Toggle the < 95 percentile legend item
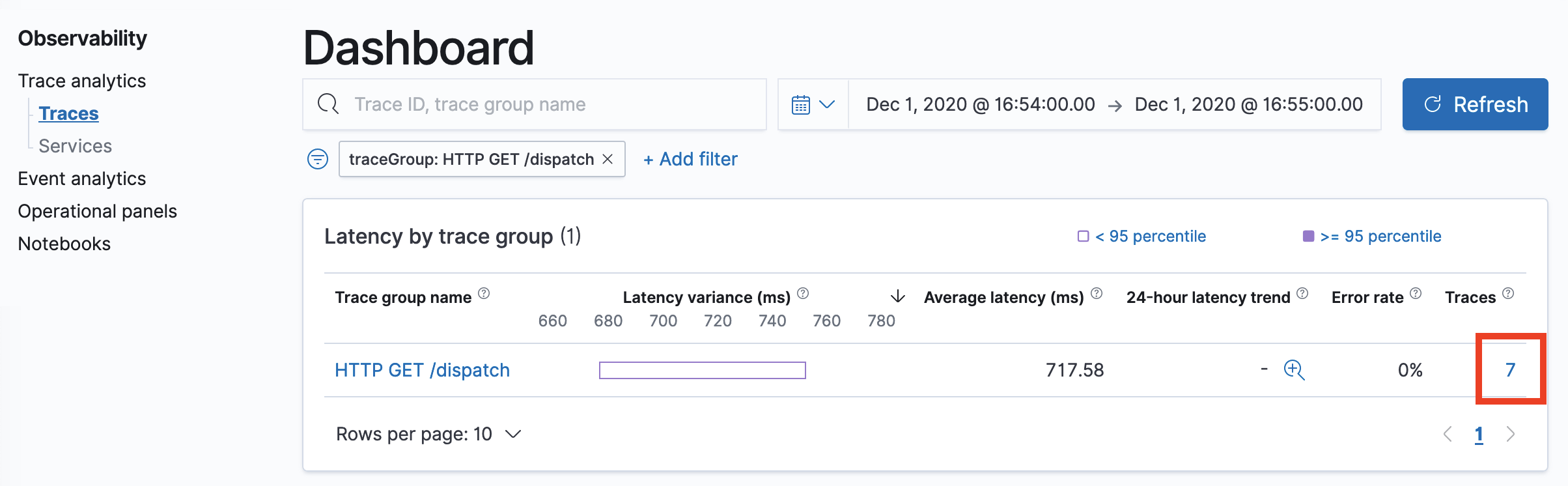The height and width of the screenshot is (486, 1568). 1142,236
